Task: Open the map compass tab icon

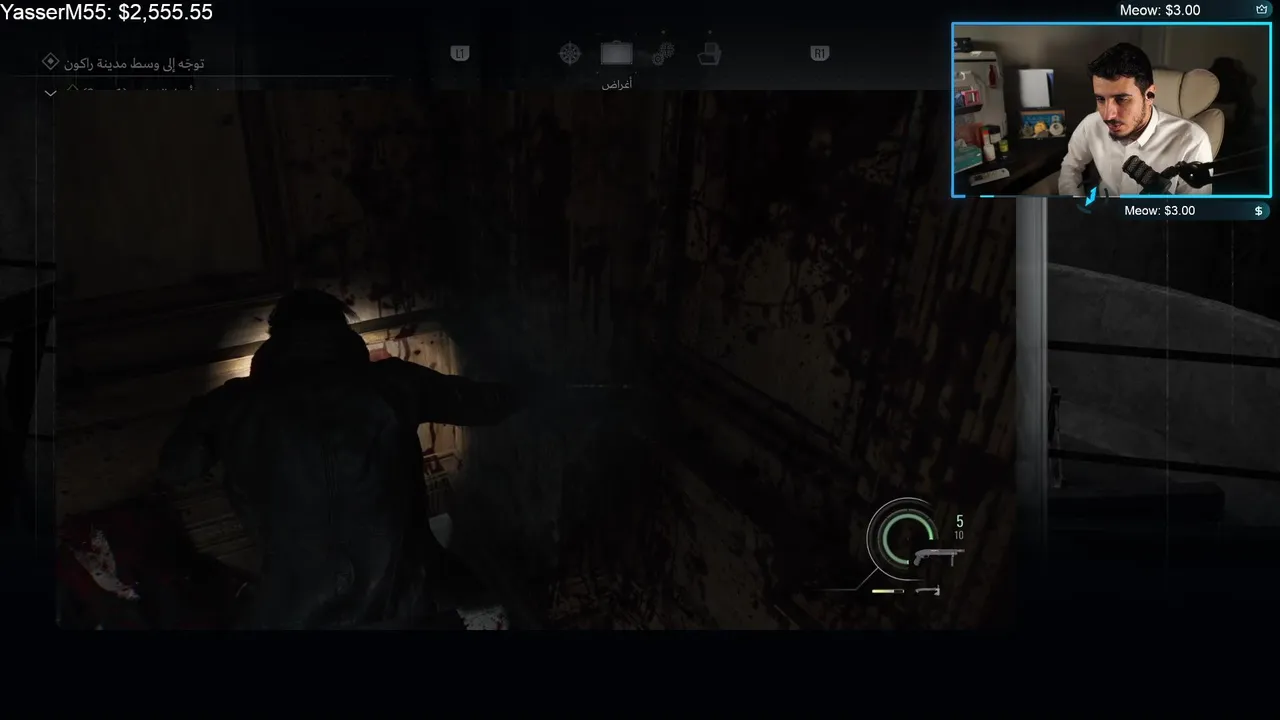Action: tap(569, 54)
